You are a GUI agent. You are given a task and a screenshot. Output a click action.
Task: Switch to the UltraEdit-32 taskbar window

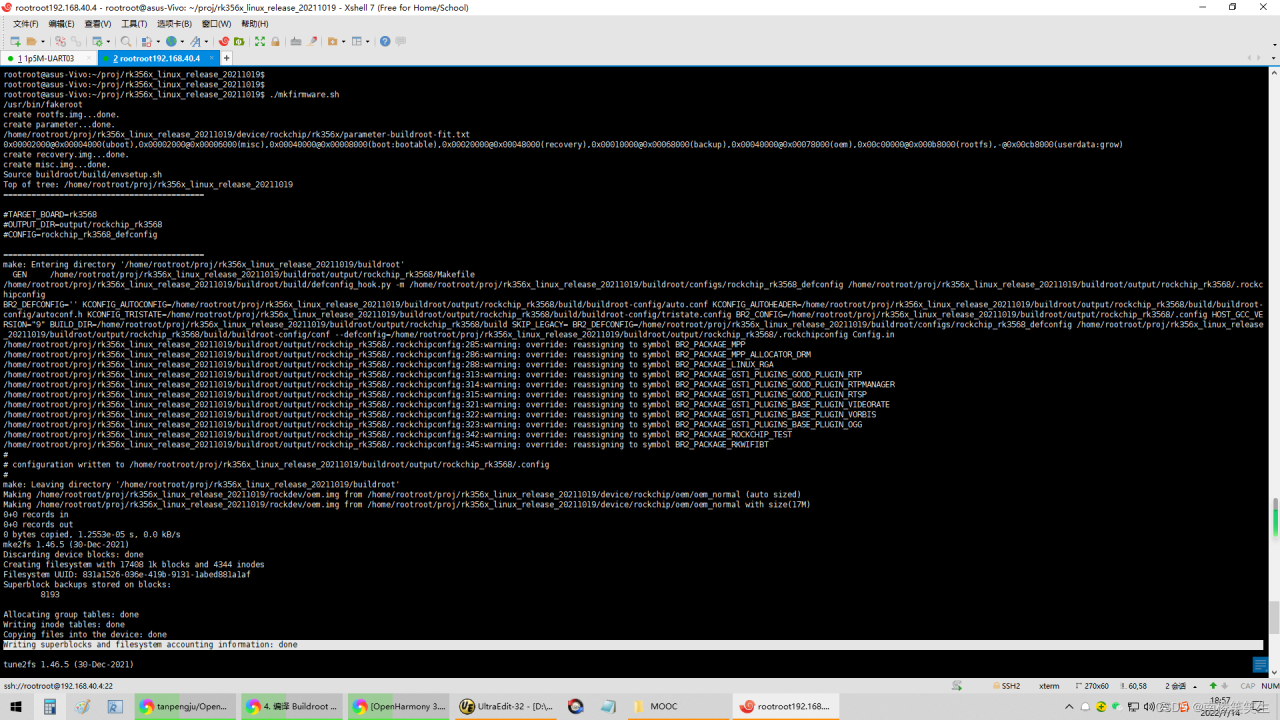[x=505, y=707]
